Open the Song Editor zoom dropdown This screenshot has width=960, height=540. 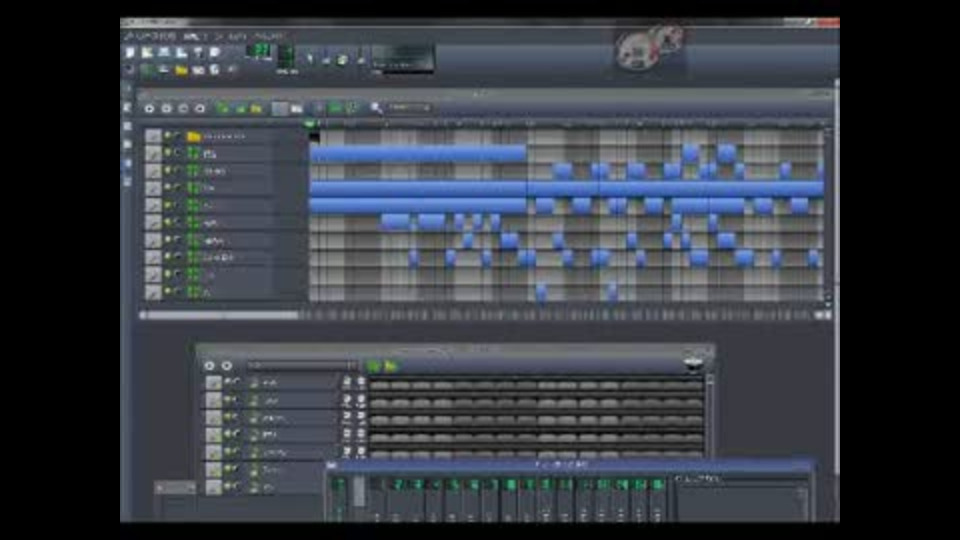(x=410, y=108)
